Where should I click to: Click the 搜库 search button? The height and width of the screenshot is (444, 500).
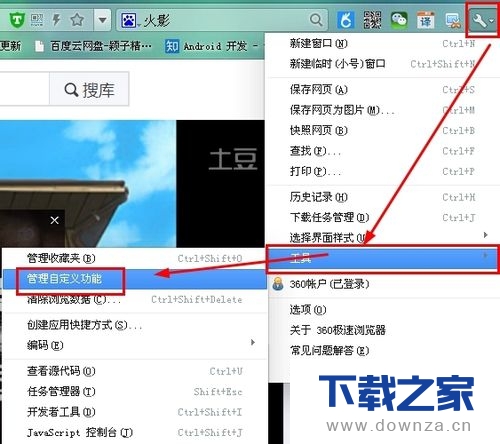click(x=89, y=89)
